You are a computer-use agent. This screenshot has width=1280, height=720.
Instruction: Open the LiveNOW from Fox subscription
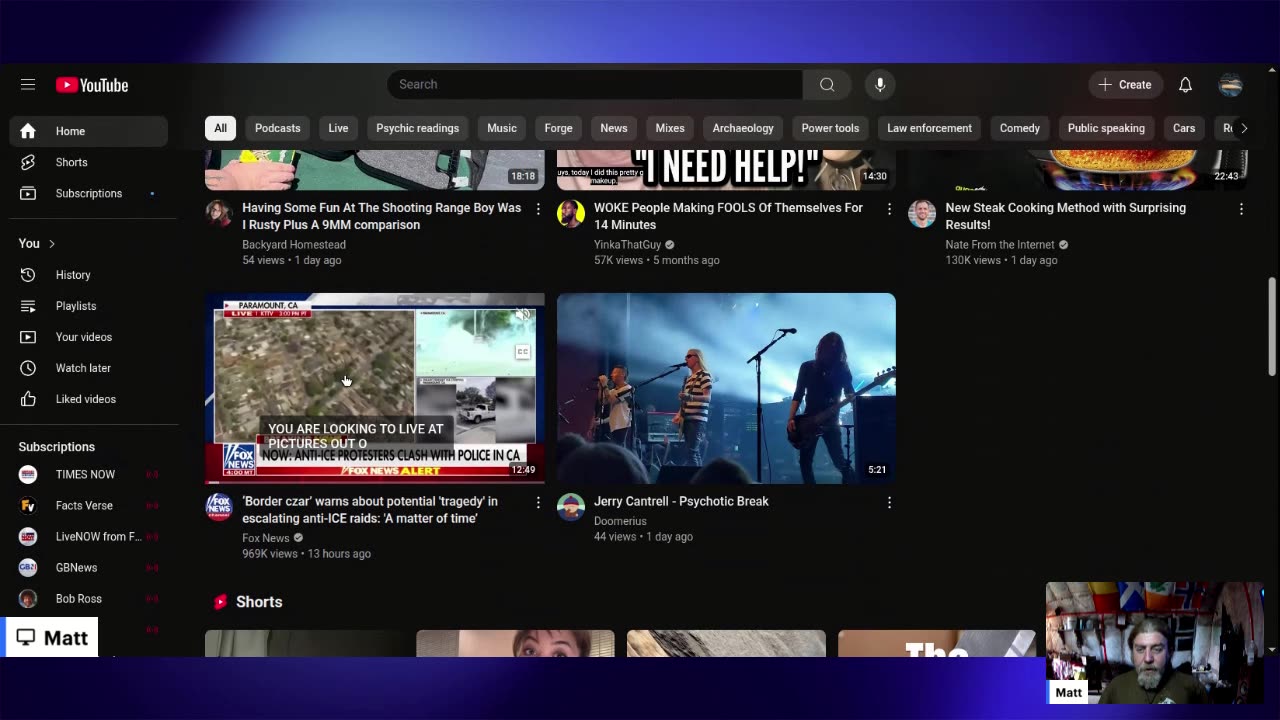pyautogui.click(x=89, y=536)
